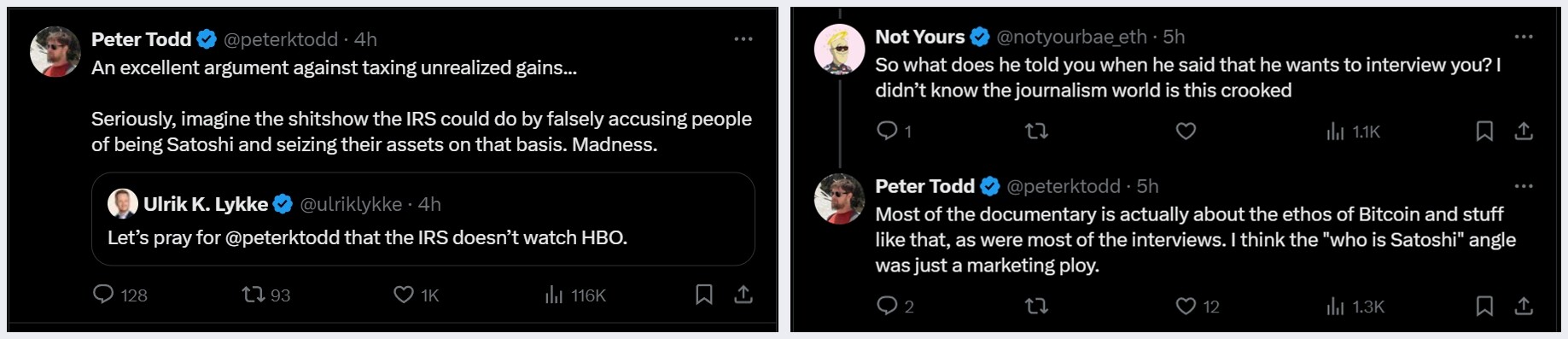Retweet the tweet with 93 reposts
Viewport: 1568px width, 339px height.
(x=265, y=295)
